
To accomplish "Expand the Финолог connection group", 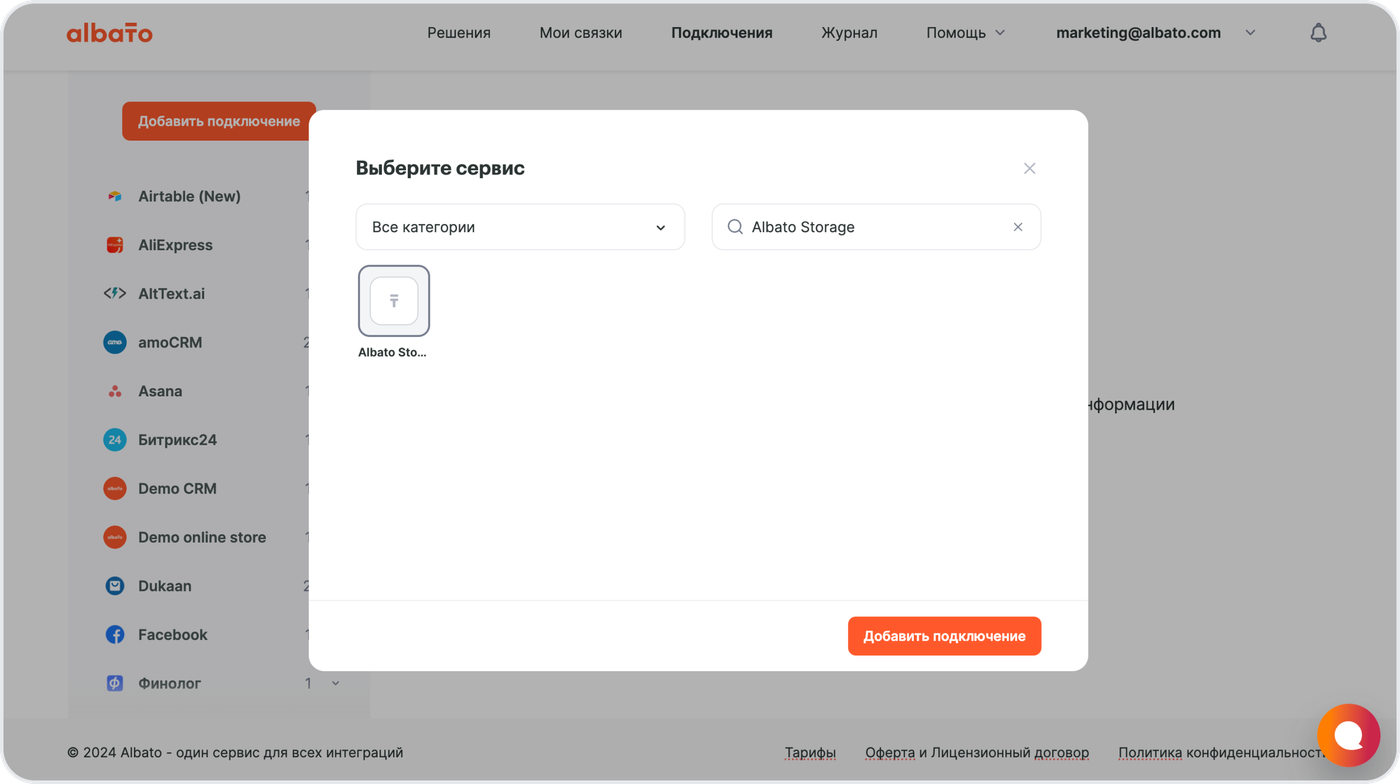I will (x=335, y=684).
